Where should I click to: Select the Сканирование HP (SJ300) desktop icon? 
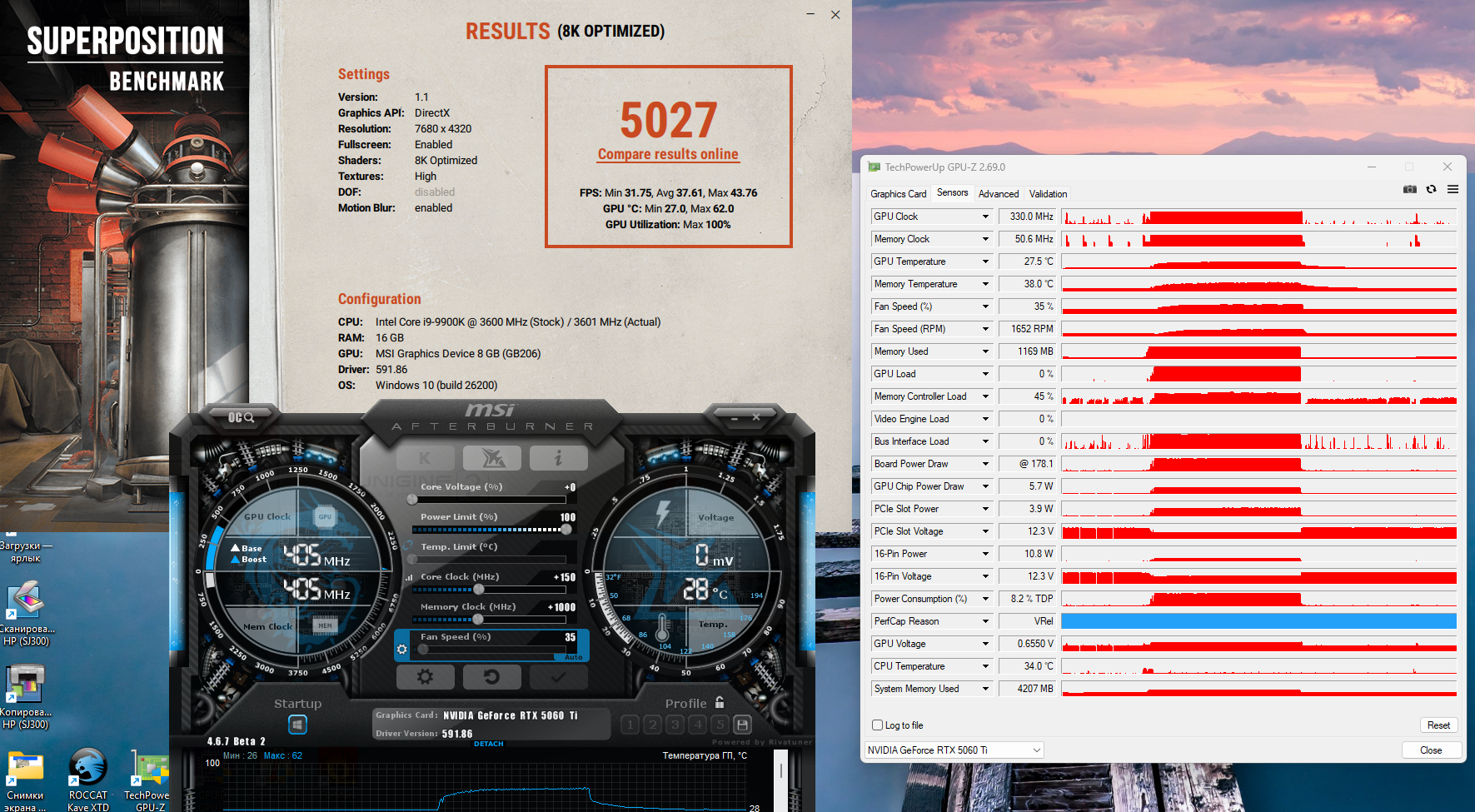[26, 615]
